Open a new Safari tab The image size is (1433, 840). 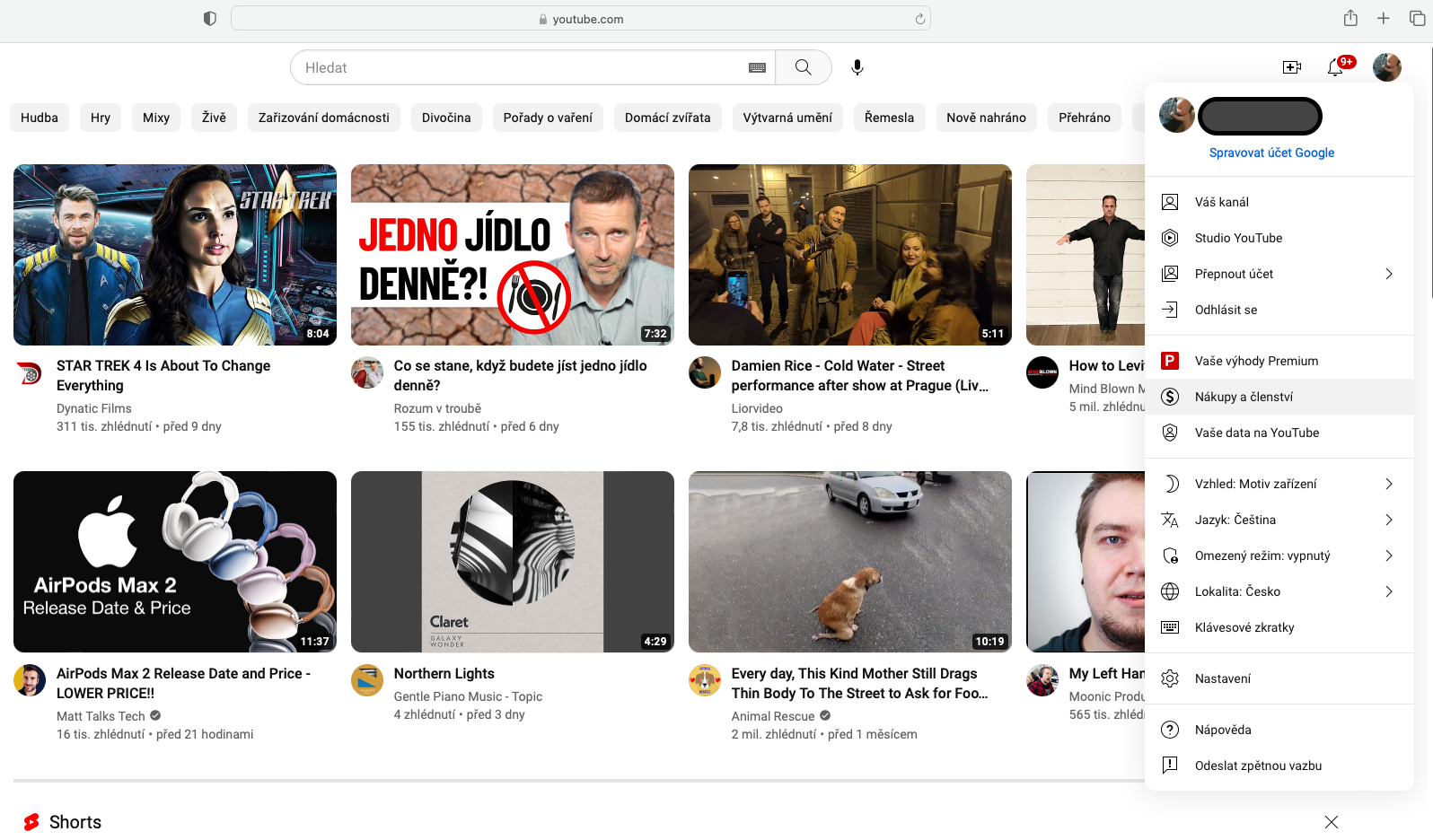tap(1384, 18)
